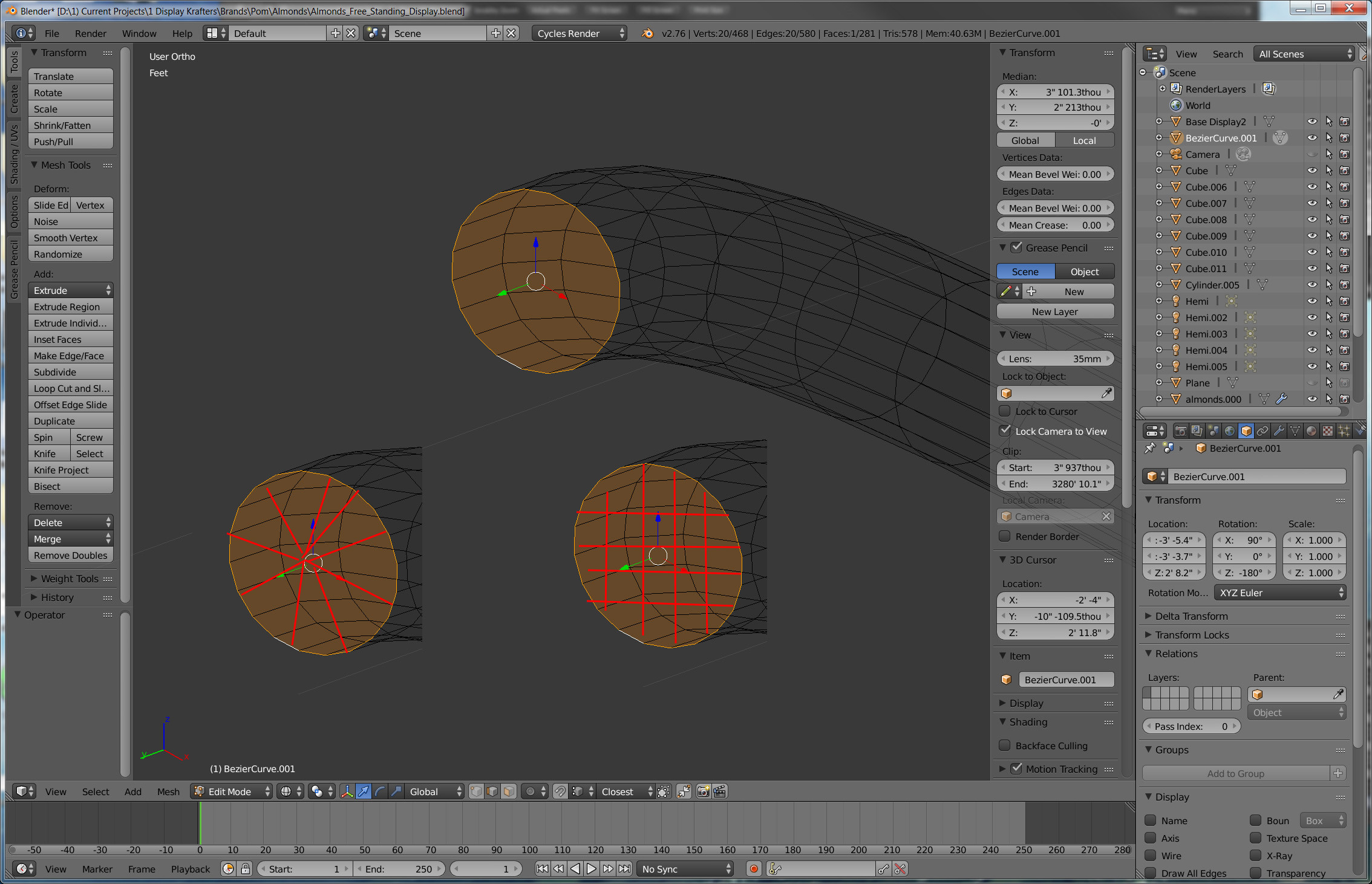Toggle visibility of Cube.006 in the Outliner
Image resolution: width=1372 pixels, height=884 pixels.
1312,186
